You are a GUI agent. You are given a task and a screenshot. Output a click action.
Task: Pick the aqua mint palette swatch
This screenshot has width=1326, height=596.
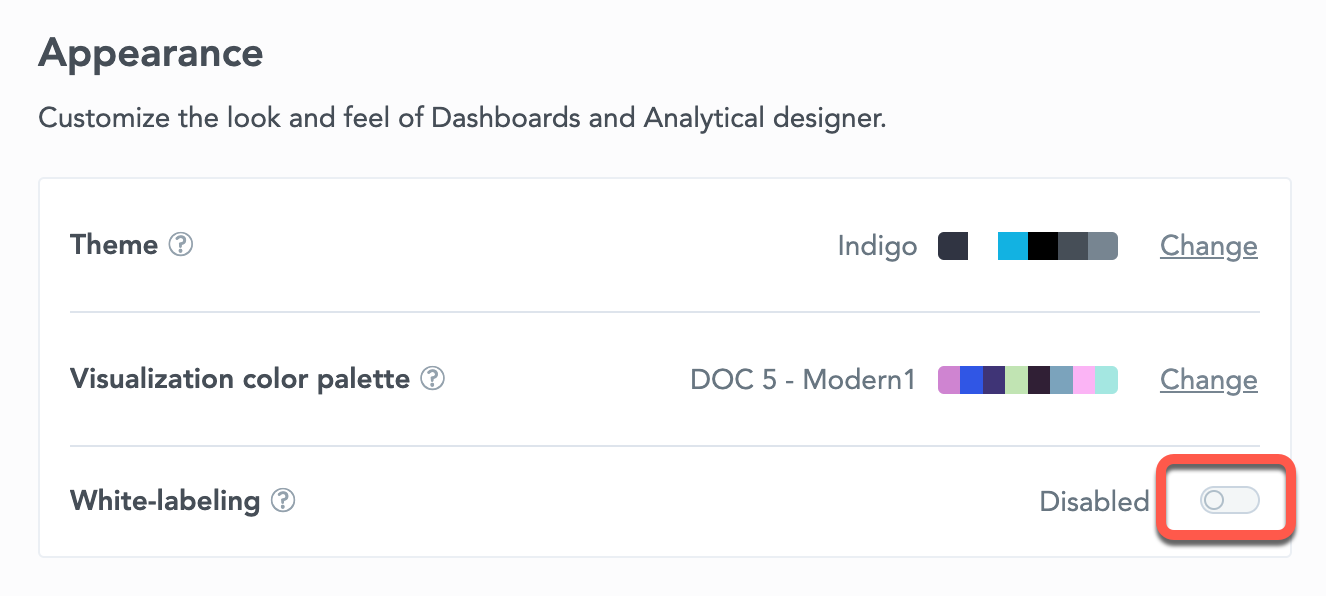click(1107, 380)
